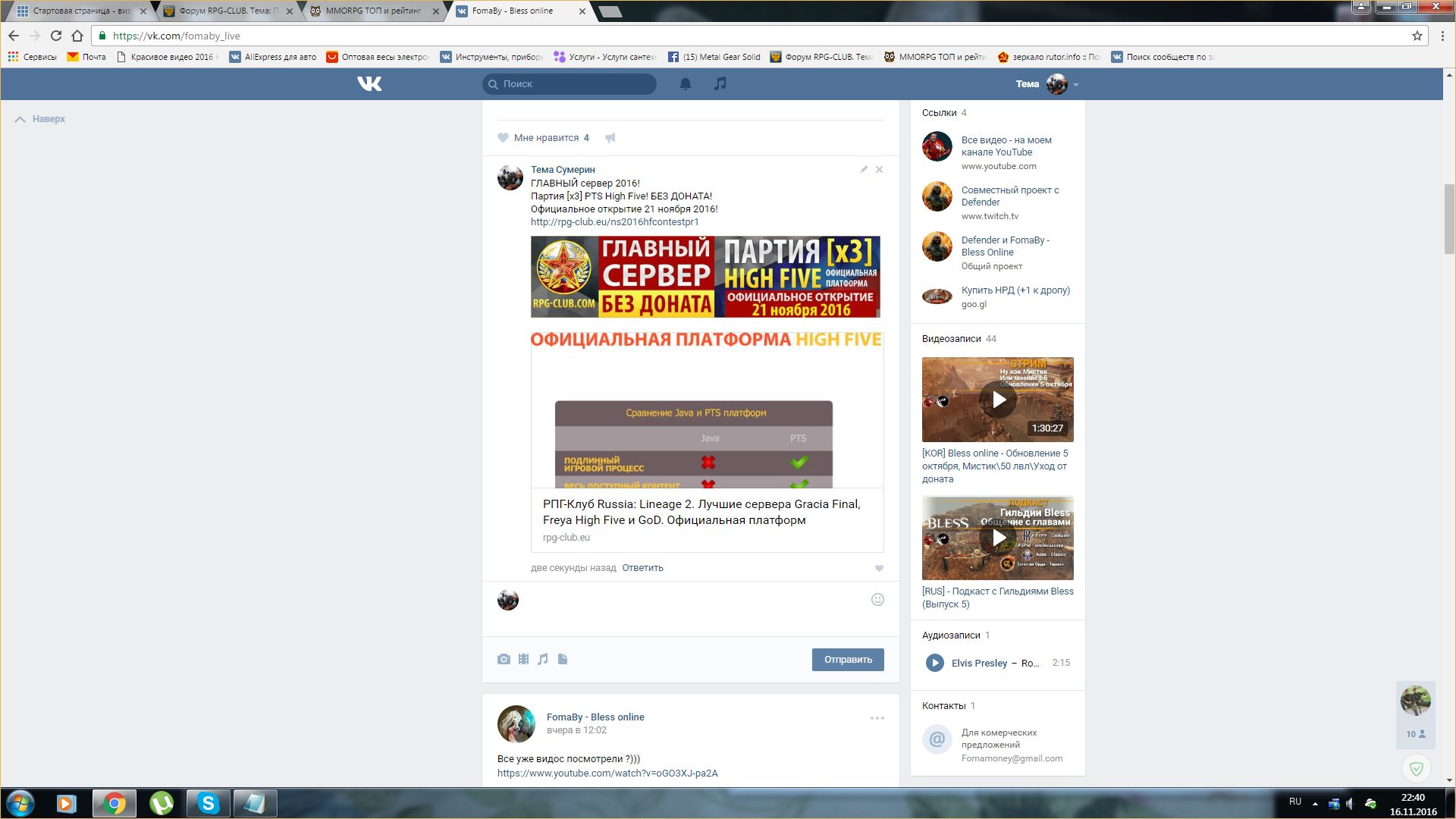Image resolution: width=1456 pixels, height=819 pixels.
Task: Open the notifications bell icon
Action: click(685, 83)
